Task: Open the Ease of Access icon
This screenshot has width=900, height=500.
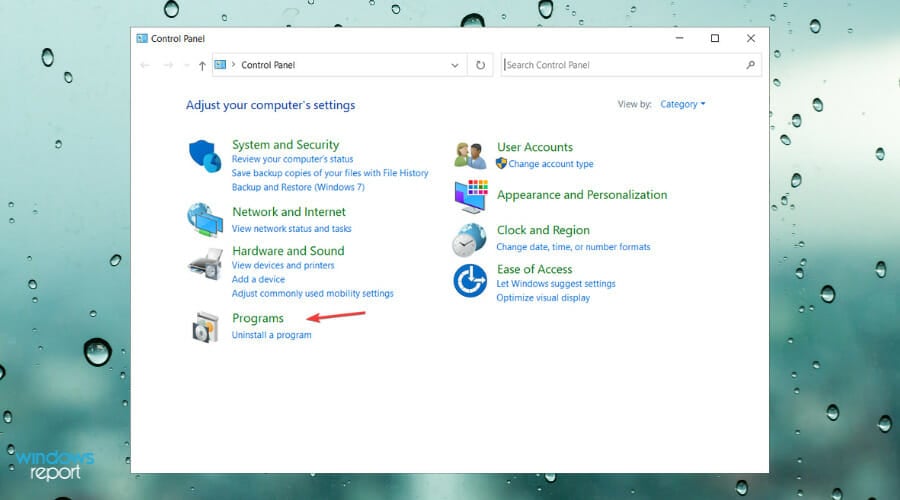Action: (470, 281)
